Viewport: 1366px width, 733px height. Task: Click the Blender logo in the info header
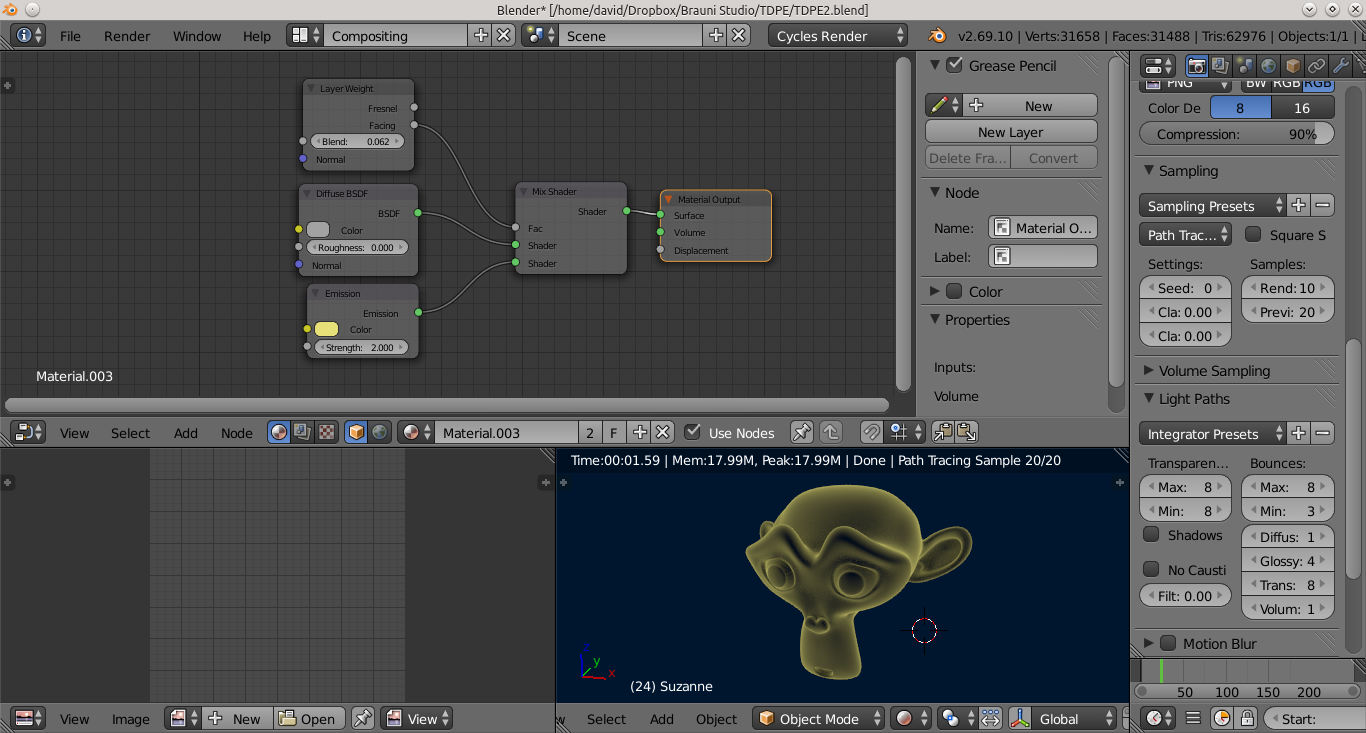point(937,35)
